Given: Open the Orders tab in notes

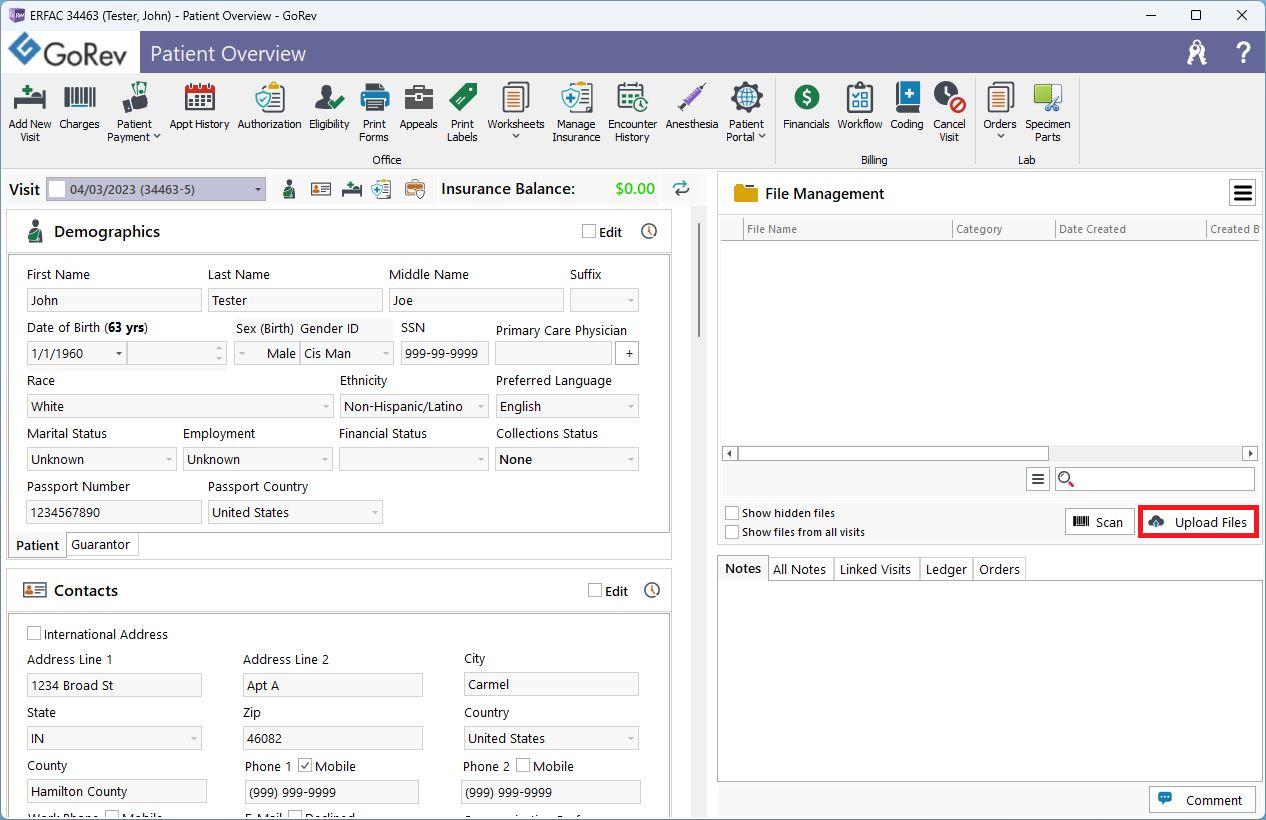Looking at the screenshot, I should click(x=999, y=569).
